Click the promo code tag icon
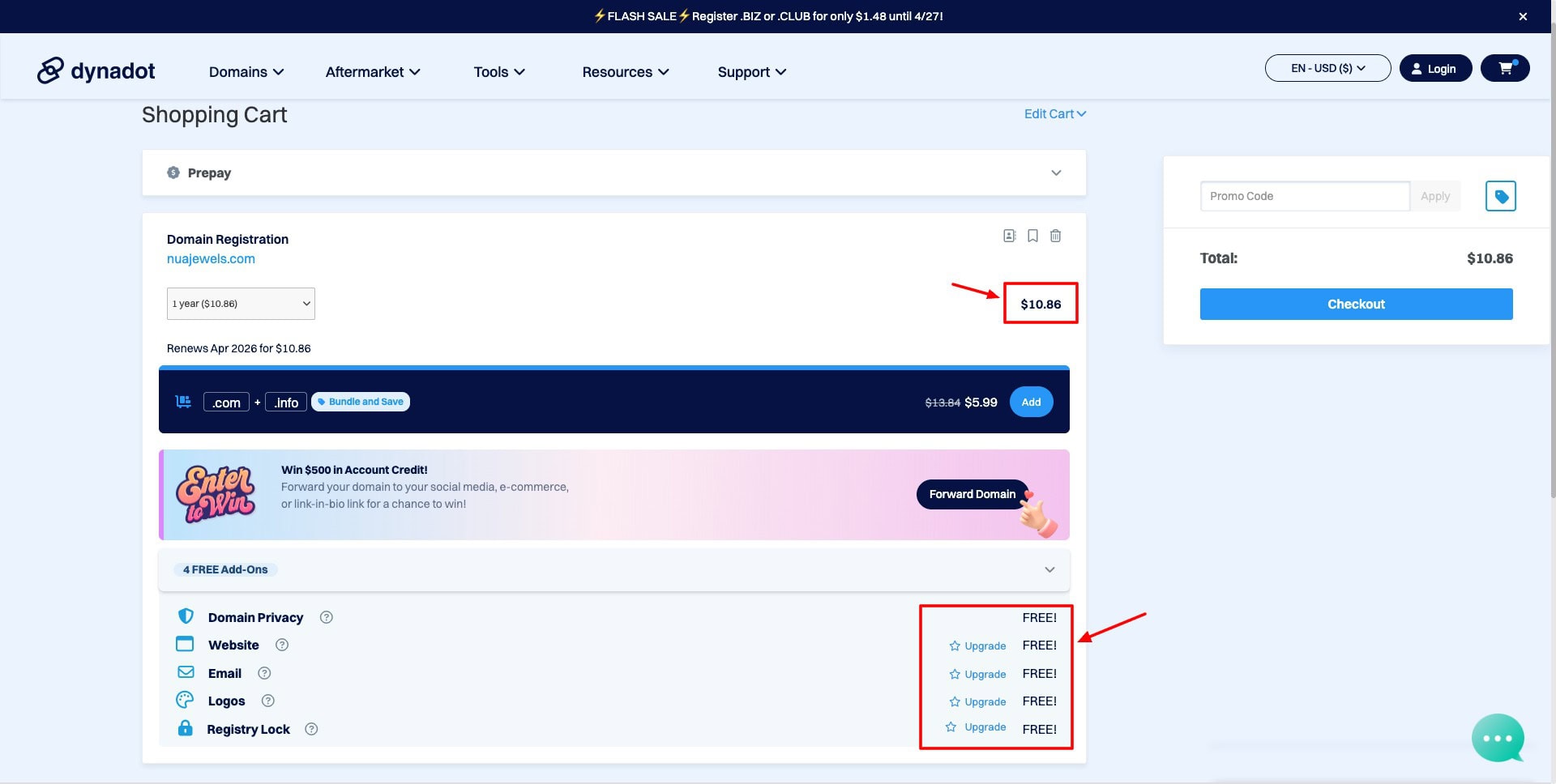 (1500, 196)
